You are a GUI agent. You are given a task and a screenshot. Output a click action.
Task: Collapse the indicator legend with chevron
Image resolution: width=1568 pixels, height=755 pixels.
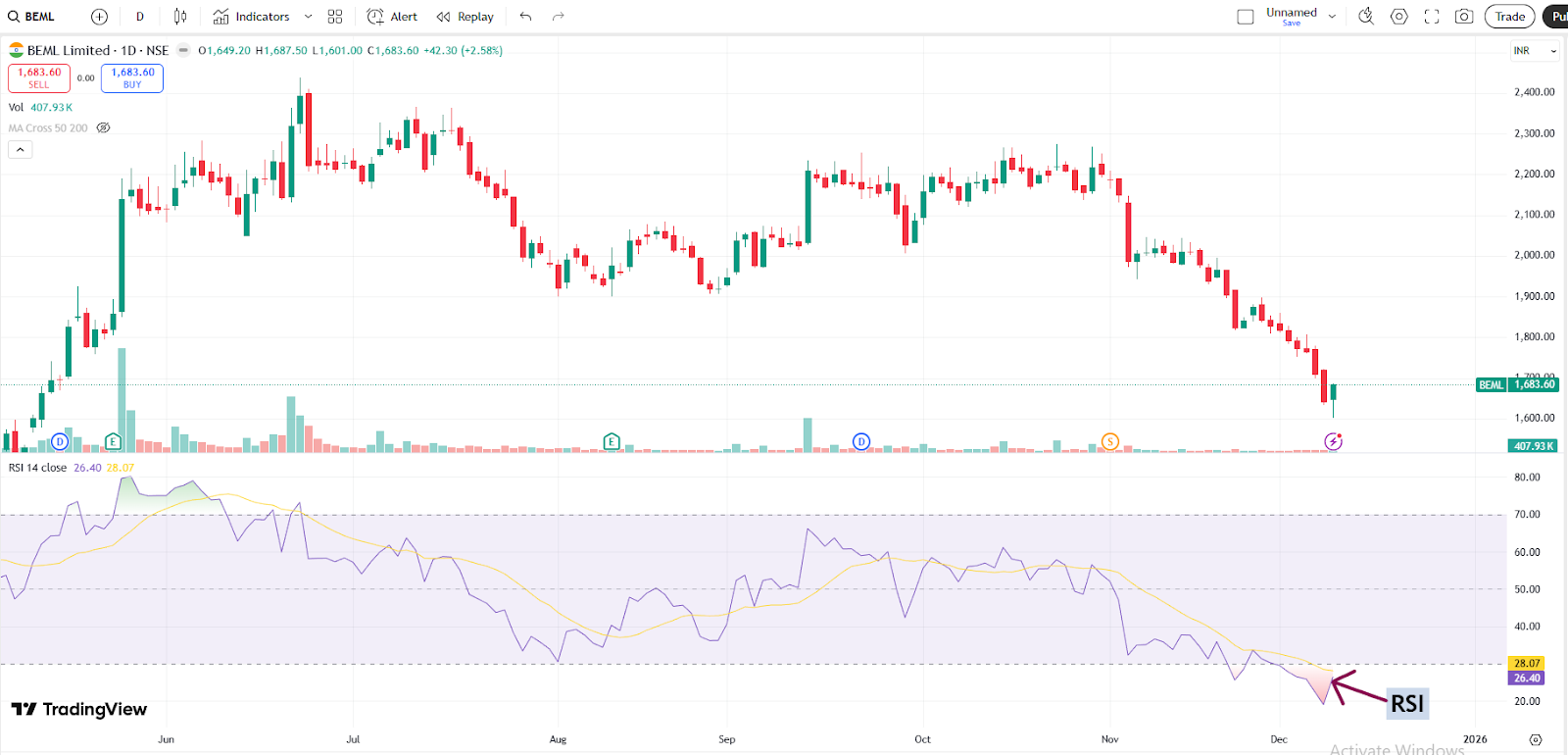click(21, 150)
